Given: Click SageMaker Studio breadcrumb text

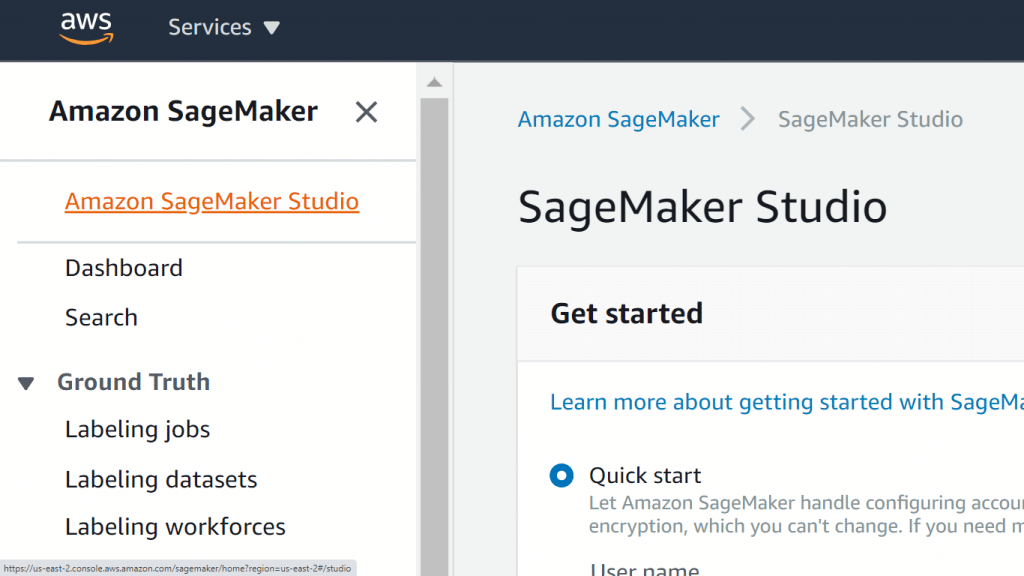Looking at the screenshot, I should coord(870,120).
